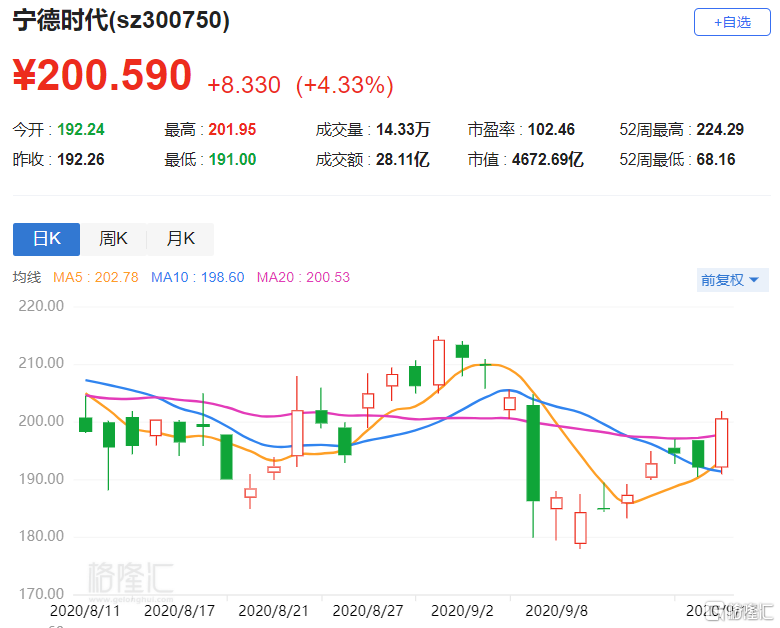This screenshot has width=780, height=628.
Task: Click the 2020/9/8 date axis label
Action: pos(557,611)
